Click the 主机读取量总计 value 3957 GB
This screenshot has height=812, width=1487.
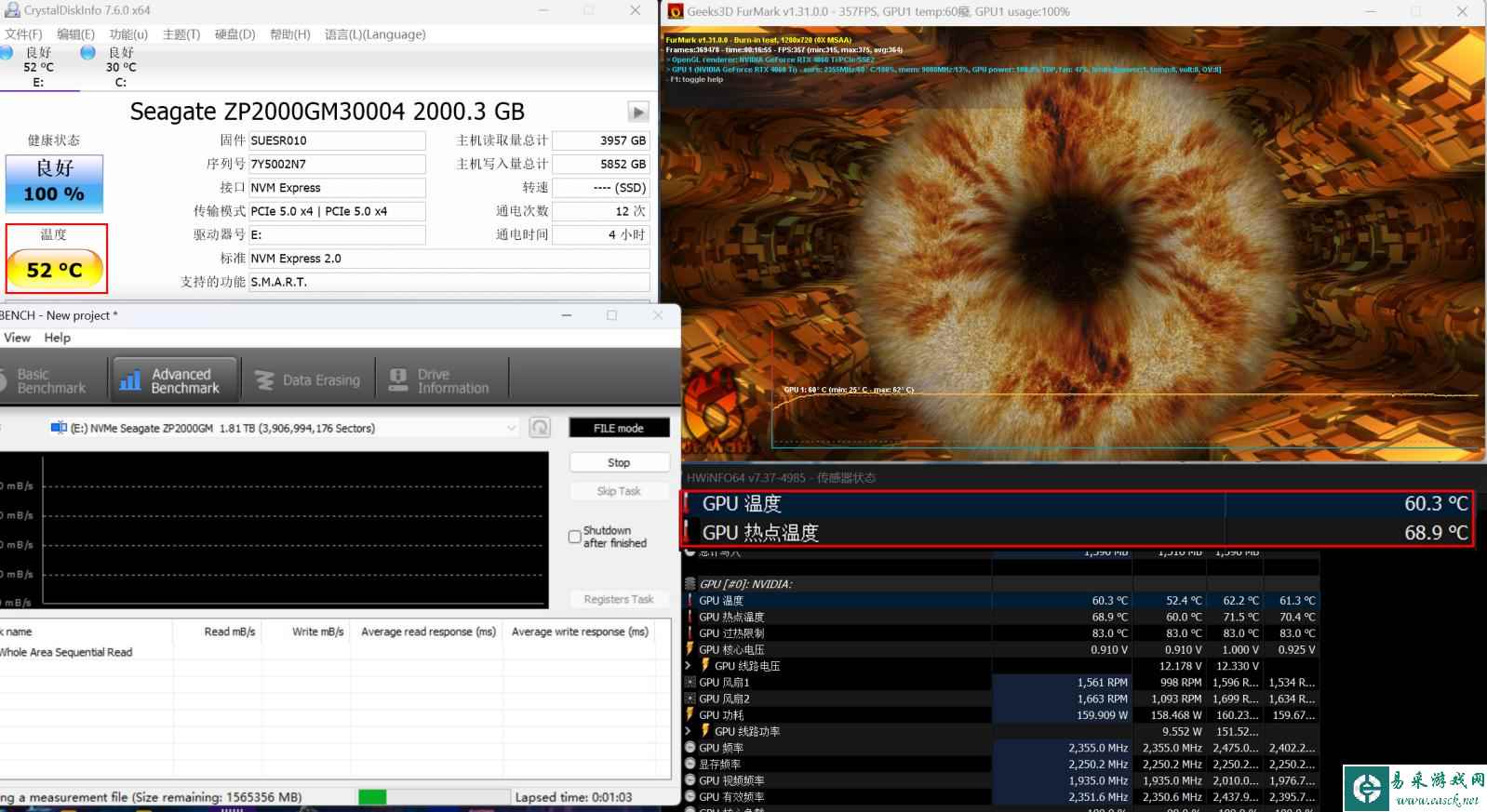(601, 140)
